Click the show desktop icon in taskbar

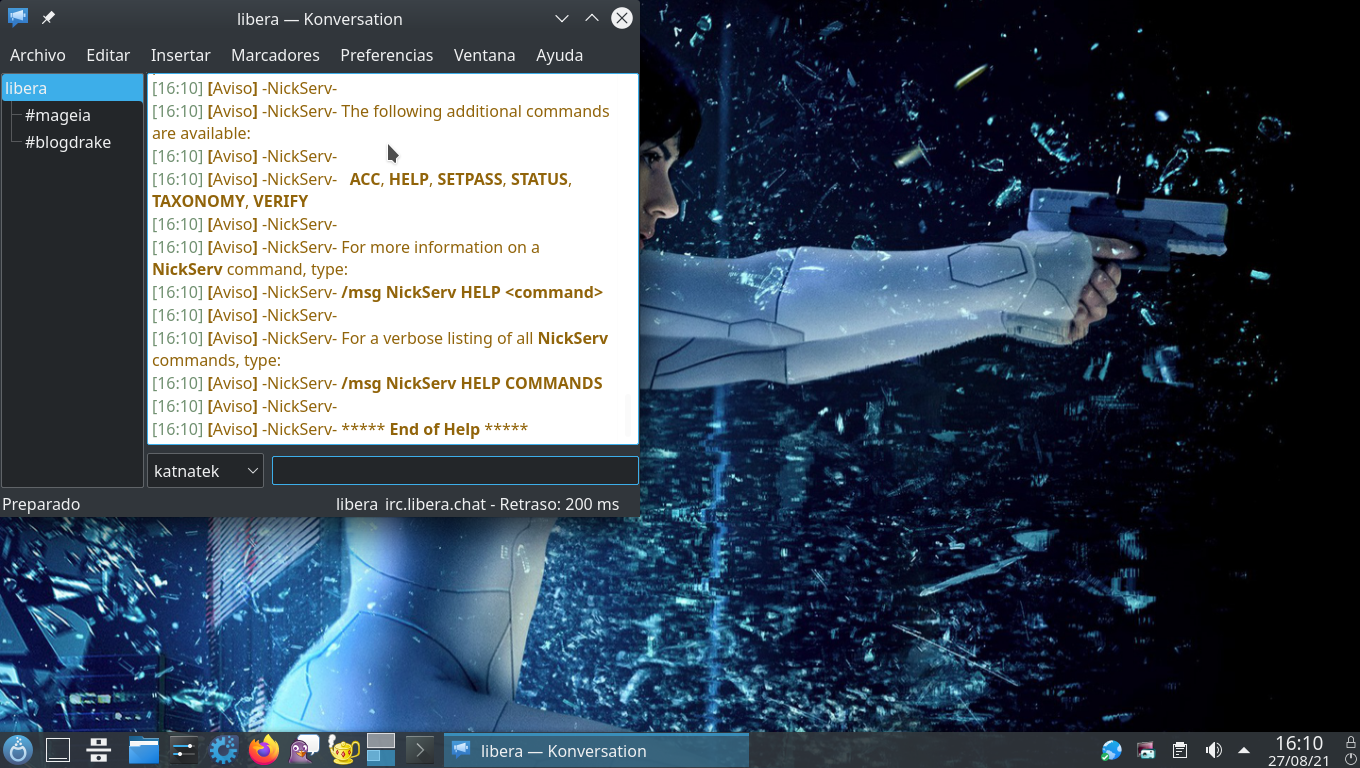58,750
